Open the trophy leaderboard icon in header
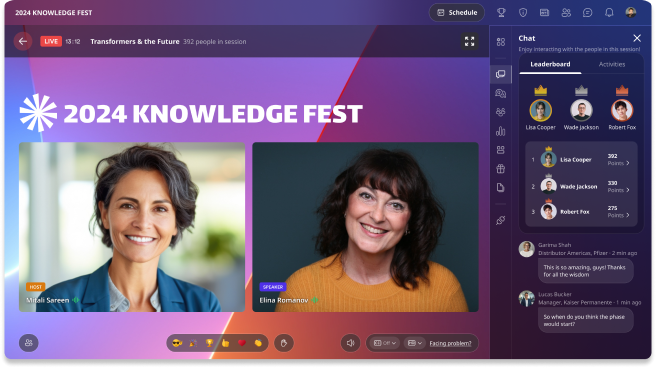Screen dimensions: 656x368 [x=501, y=13]
